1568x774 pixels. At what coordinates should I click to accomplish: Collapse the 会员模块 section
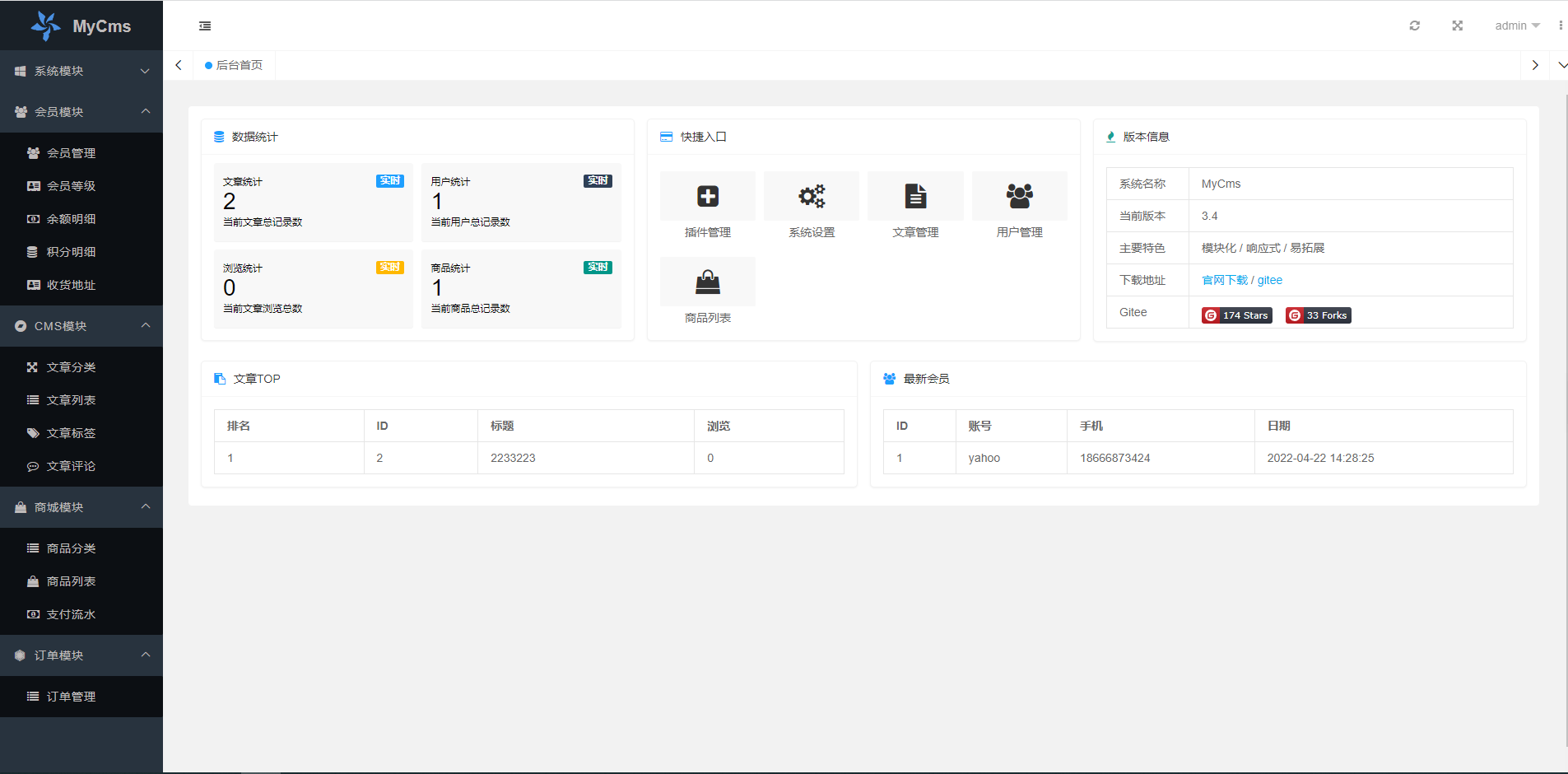[x=81, y=112]
